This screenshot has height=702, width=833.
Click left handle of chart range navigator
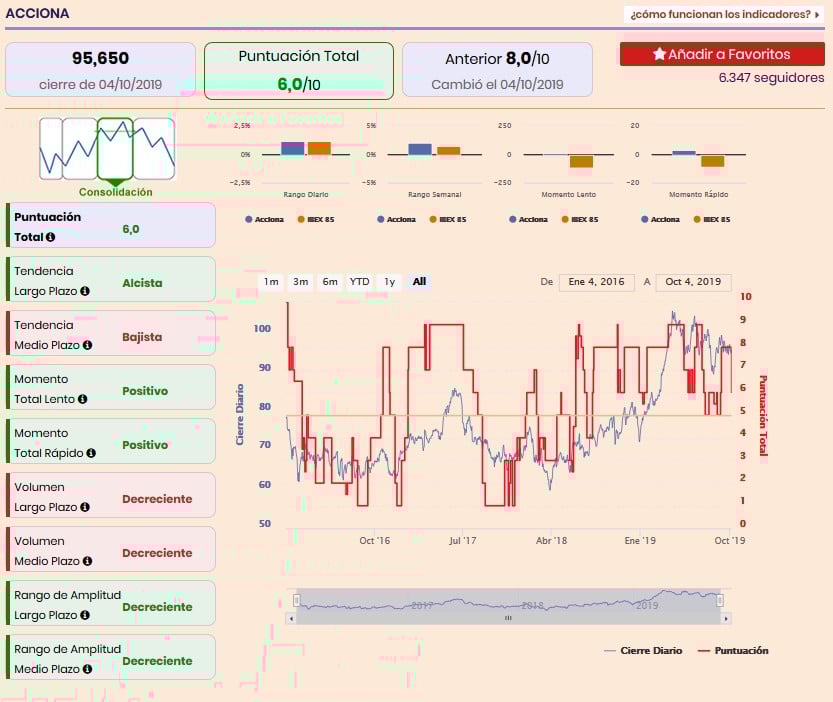pyautogui.click(x=296, y=600)
